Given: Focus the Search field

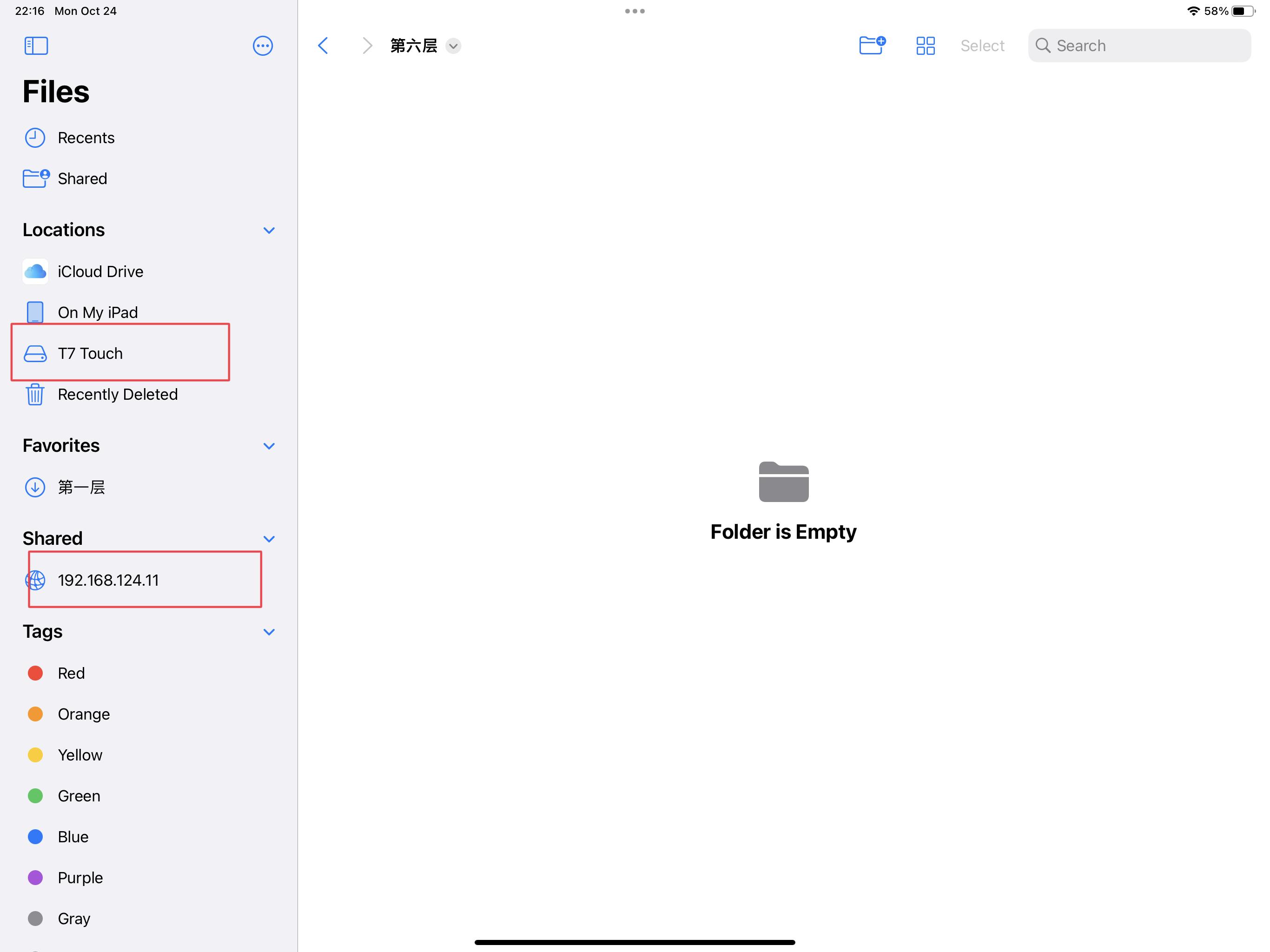Looking at the screenshot, I should (1139, 46).
